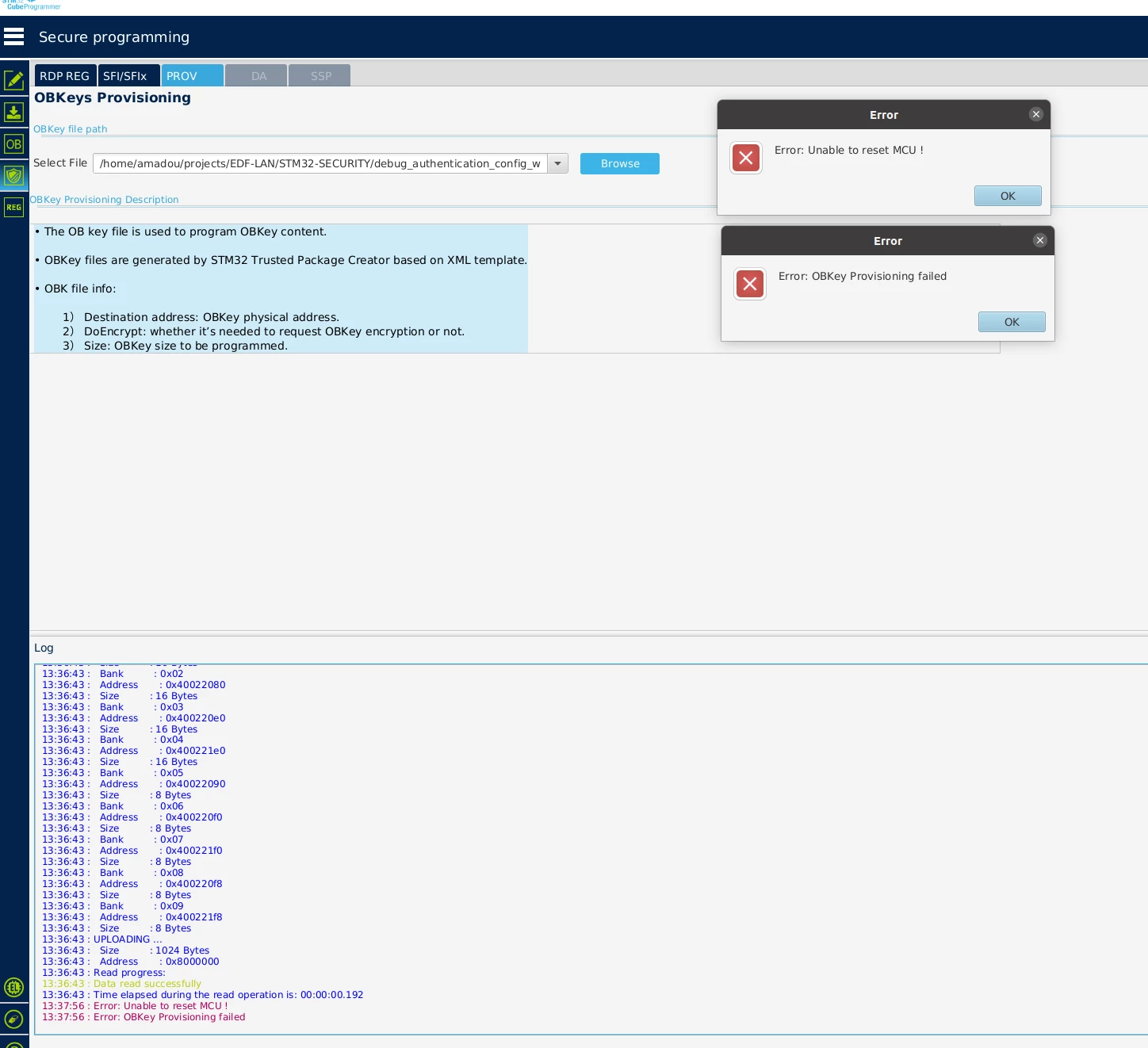Open Memory & File editing sidebar icon
1148x1048 pixels.
tap(14, 79)
